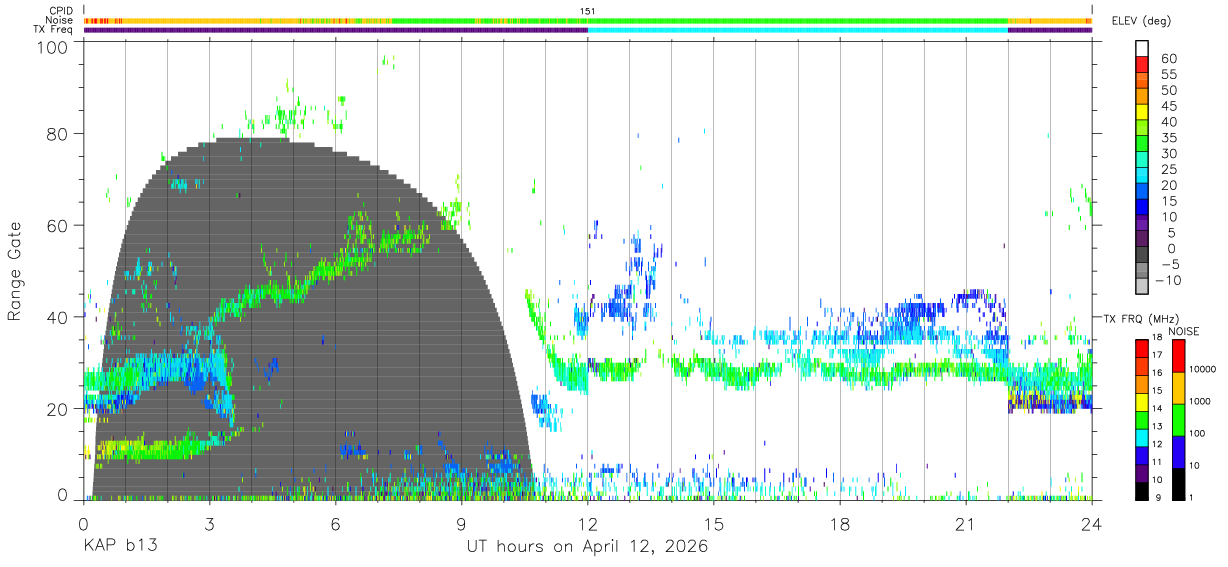Click noise scale label '10000'
Screen dimensions: 1228x567
click(x=1203, y=369)
